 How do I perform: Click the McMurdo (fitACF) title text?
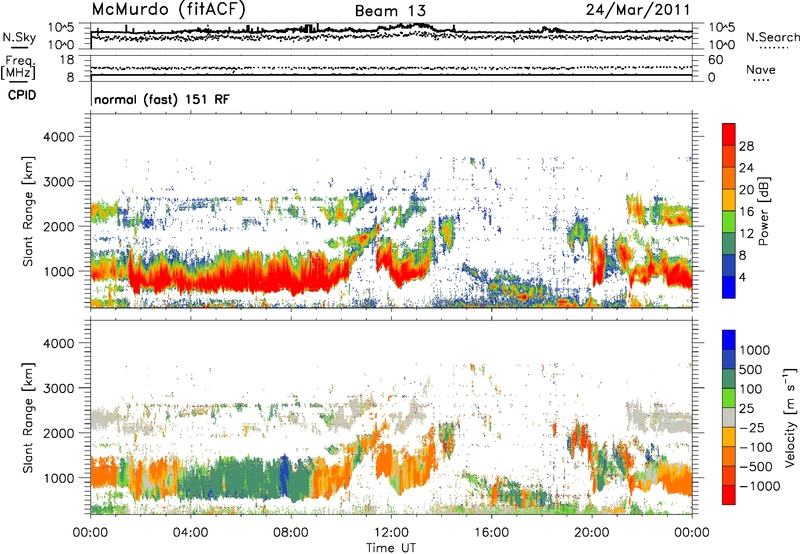pyautogui.click(x=168, y=9)
